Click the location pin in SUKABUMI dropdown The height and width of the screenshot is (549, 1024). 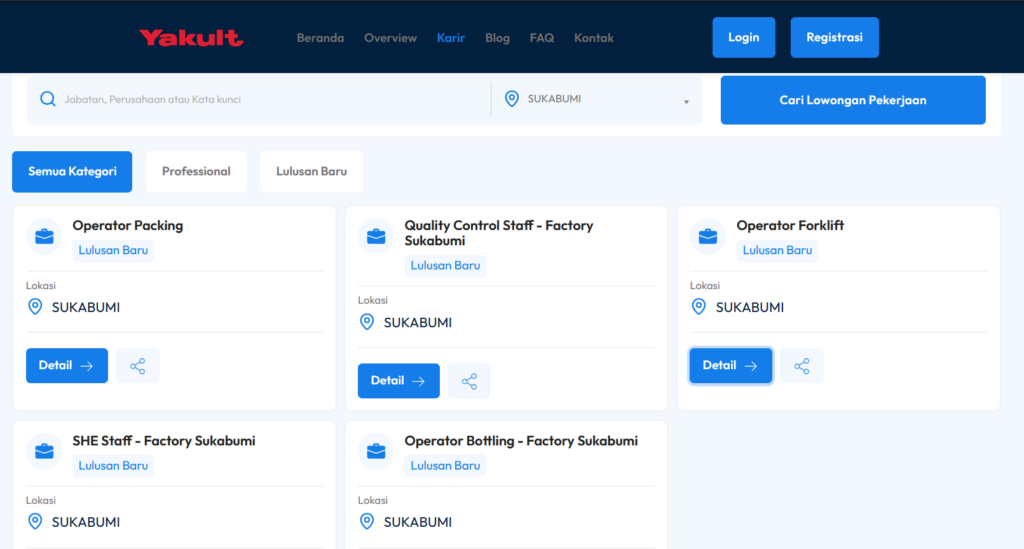(512, 99)
